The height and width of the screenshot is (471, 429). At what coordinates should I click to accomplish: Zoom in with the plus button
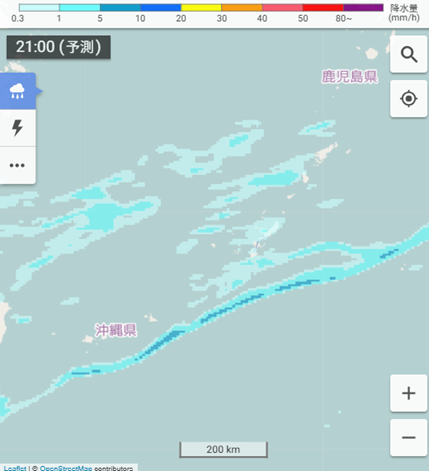point(409,393)
